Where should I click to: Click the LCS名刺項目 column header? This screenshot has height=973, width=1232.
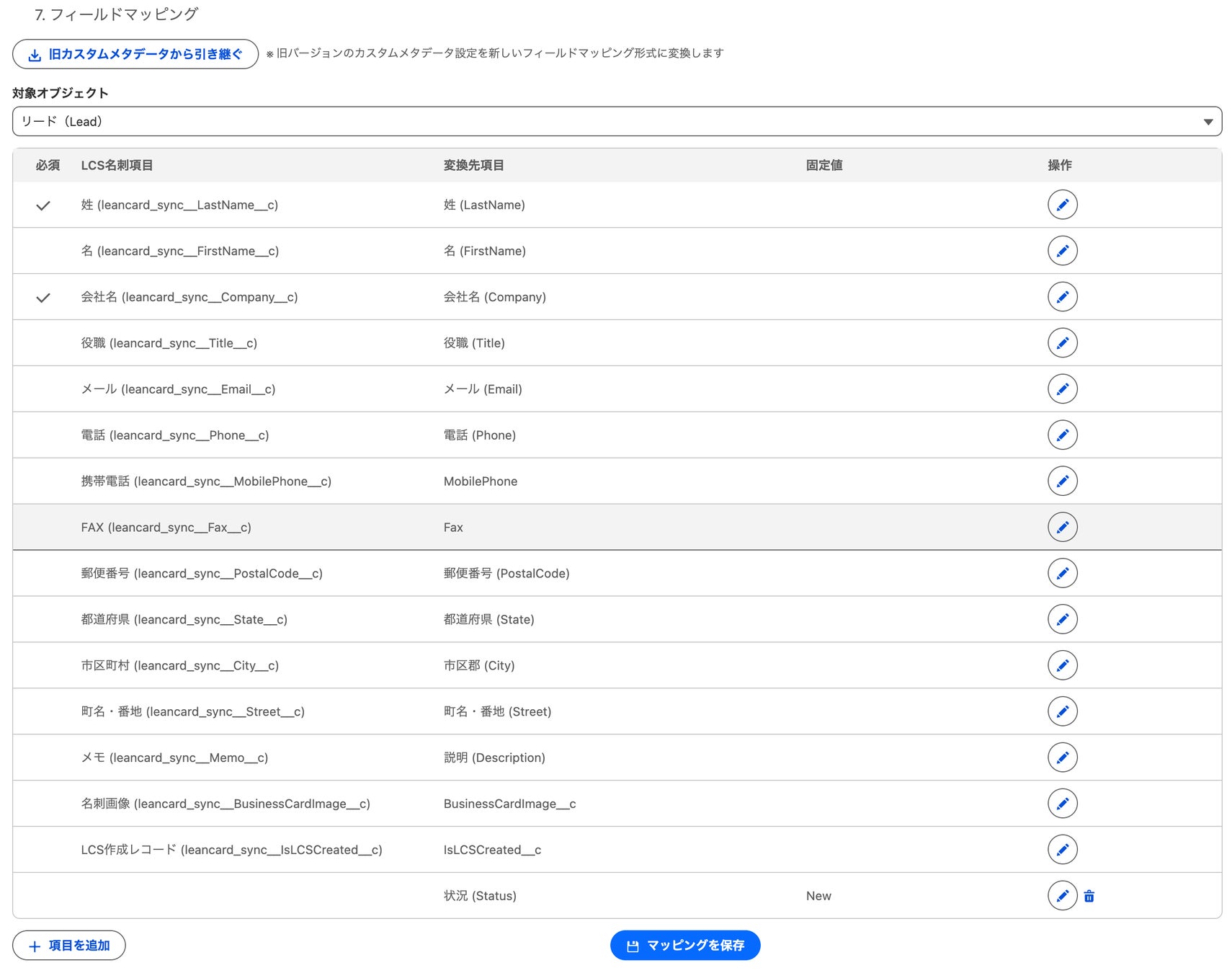pos(117,165)
